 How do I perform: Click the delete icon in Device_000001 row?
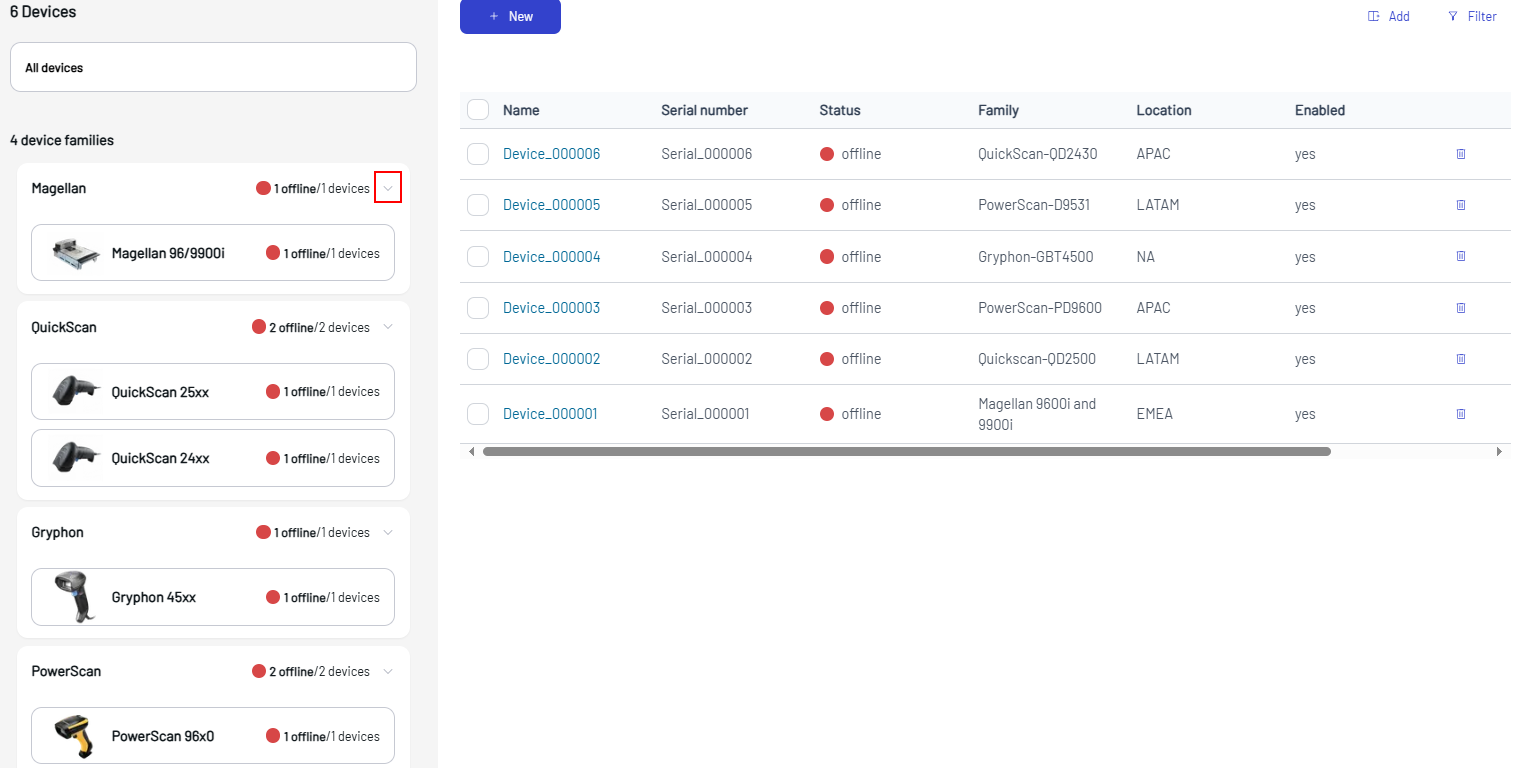pyautogui.click(x=1460, y=413)
